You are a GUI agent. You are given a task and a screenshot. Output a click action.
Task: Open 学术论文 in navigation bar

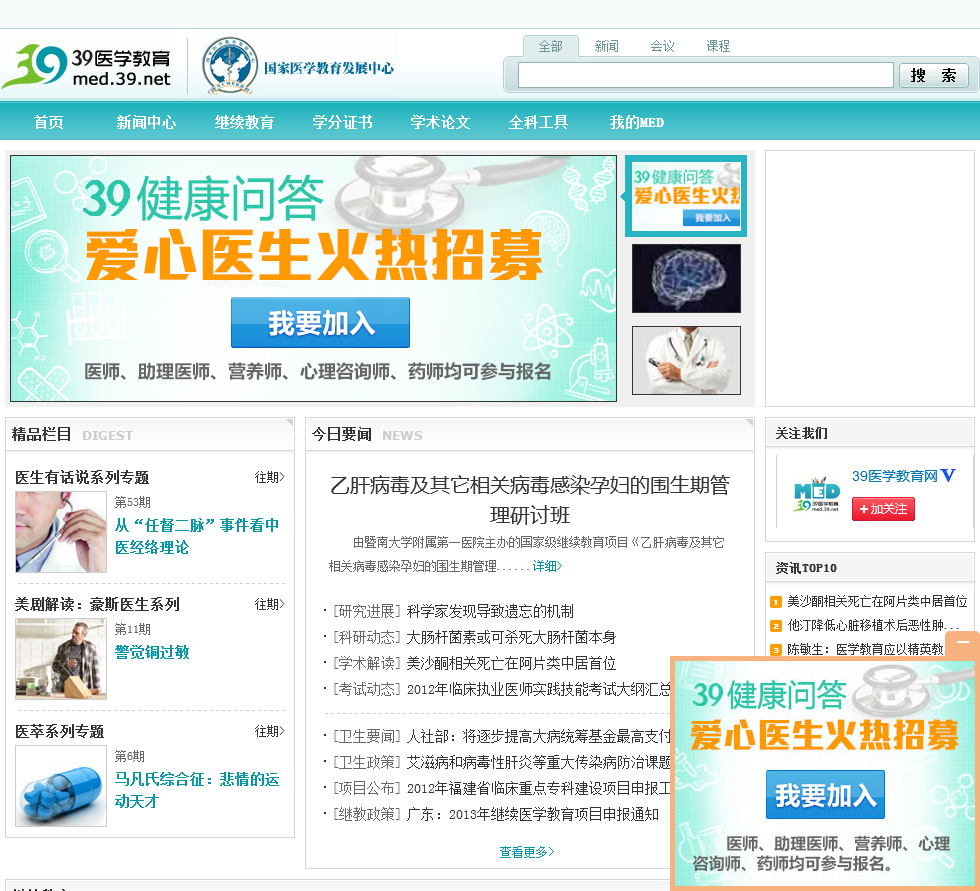[x=440, y=122]
